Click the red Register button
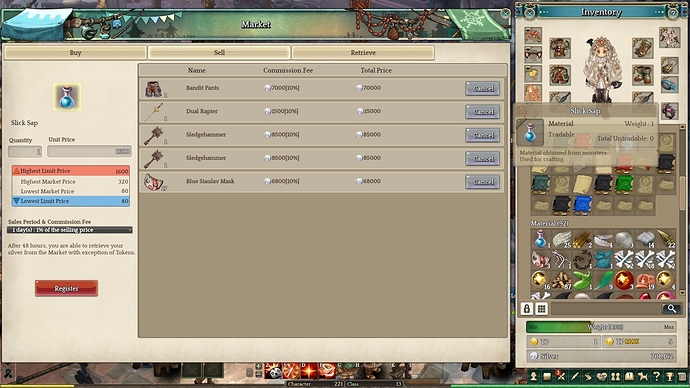Screen dimensions: 690x388 pos(66,289)
